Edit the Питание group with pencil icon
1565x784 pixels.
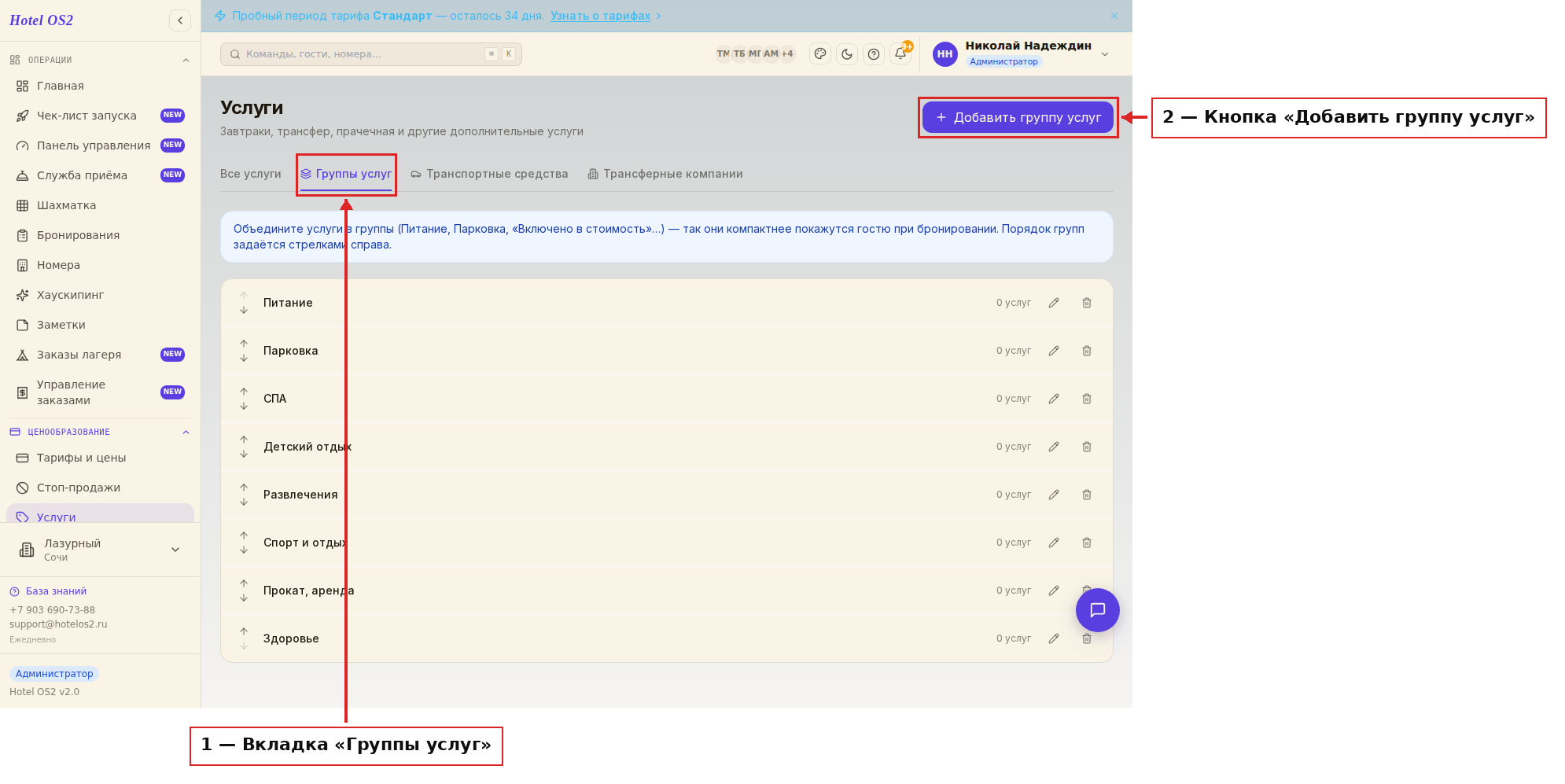tap(1054, 303)
